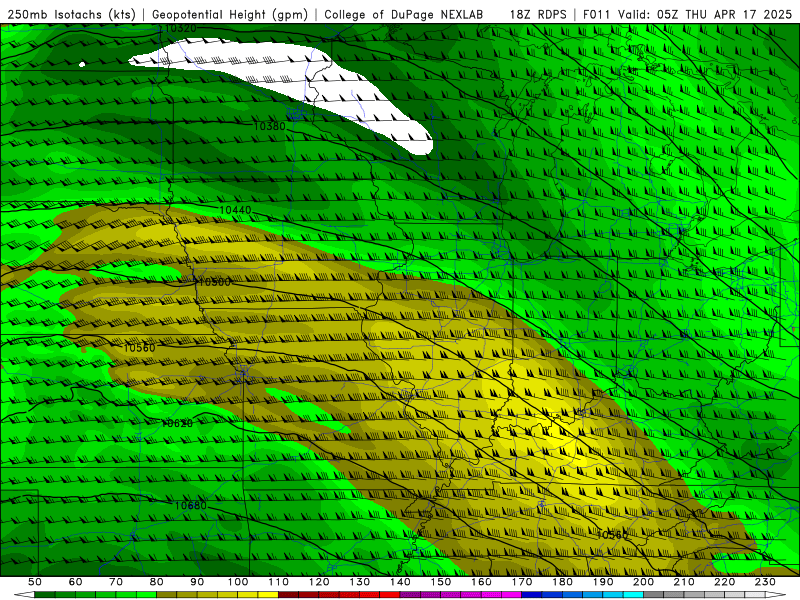
Task: Click the darkest blue swatch starting at 170
Action: pyautogui.click(x=532, y=595)
